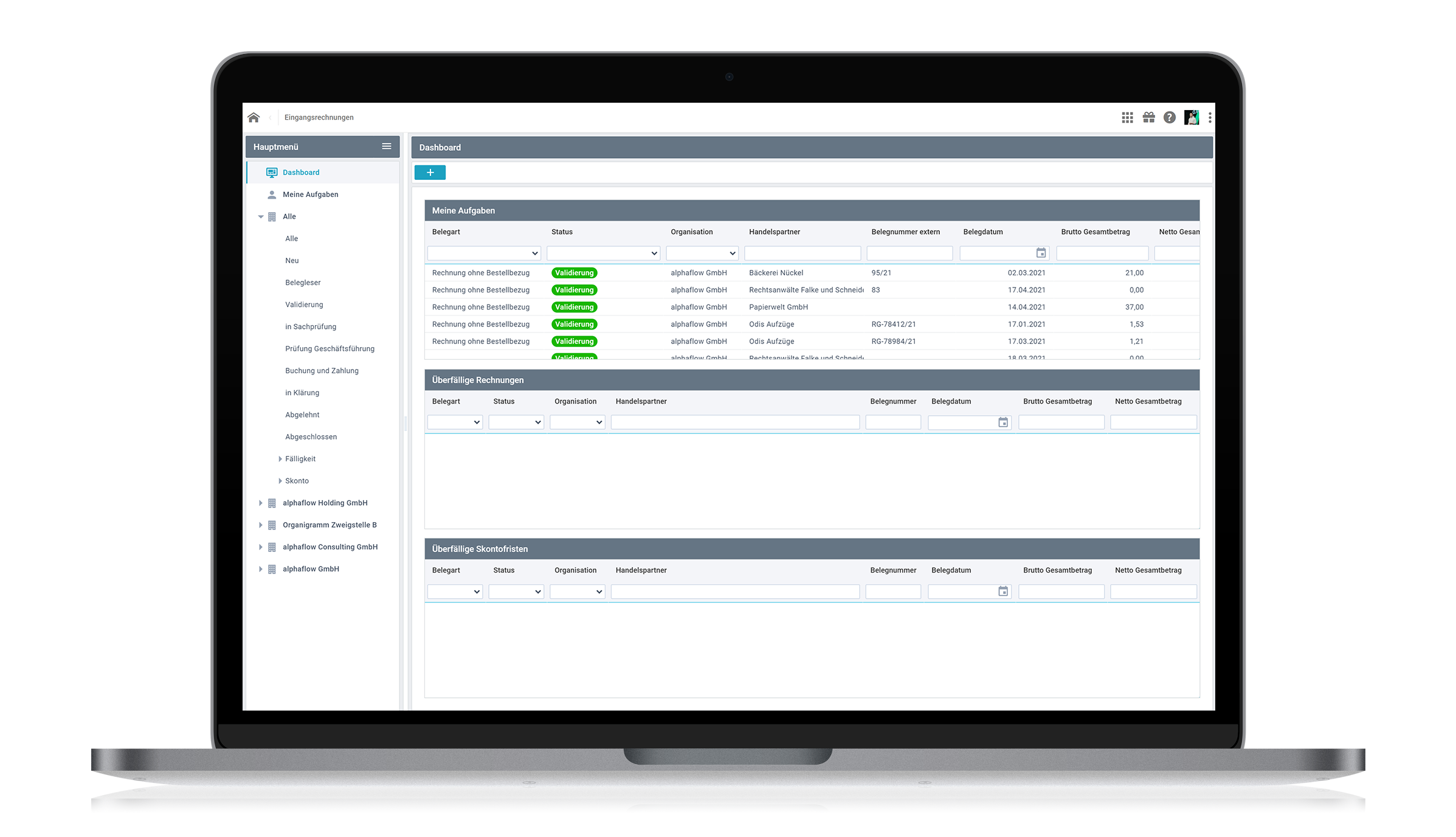Click date 17.04.2021 in tasks table
The width and height of the screenshot is (1456, 837).
point(1026,290)
